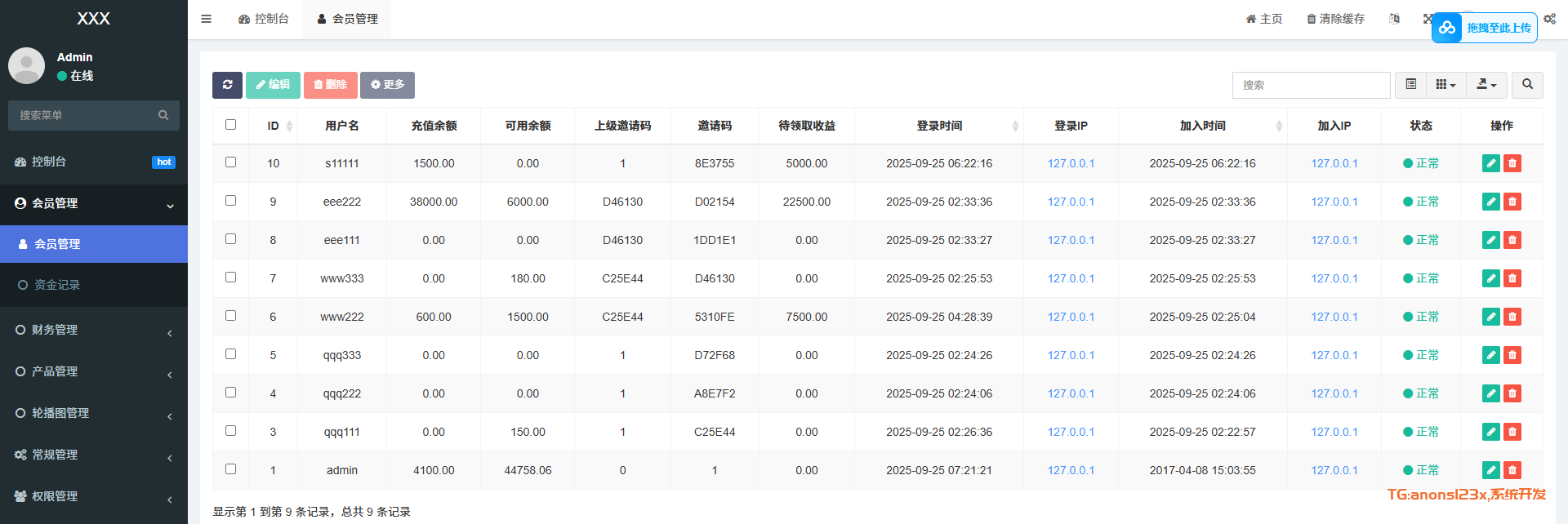Screen dimensions: 1568x524
Task: Open the columns grid dropdown
Action: [1445, 85]
